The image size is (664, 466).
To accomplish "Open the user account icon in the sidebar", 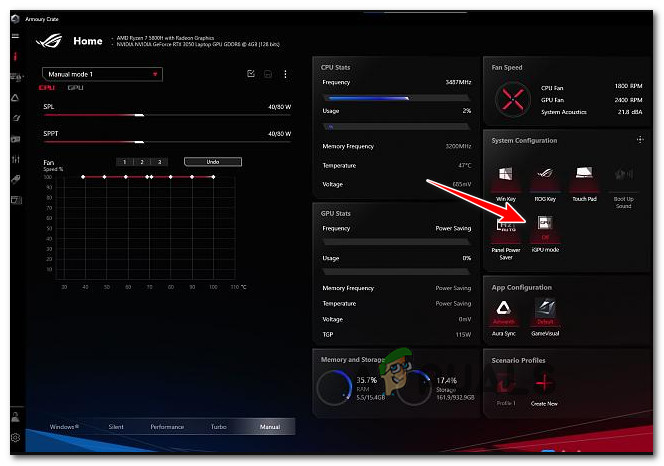I will (x=15, y=416).
